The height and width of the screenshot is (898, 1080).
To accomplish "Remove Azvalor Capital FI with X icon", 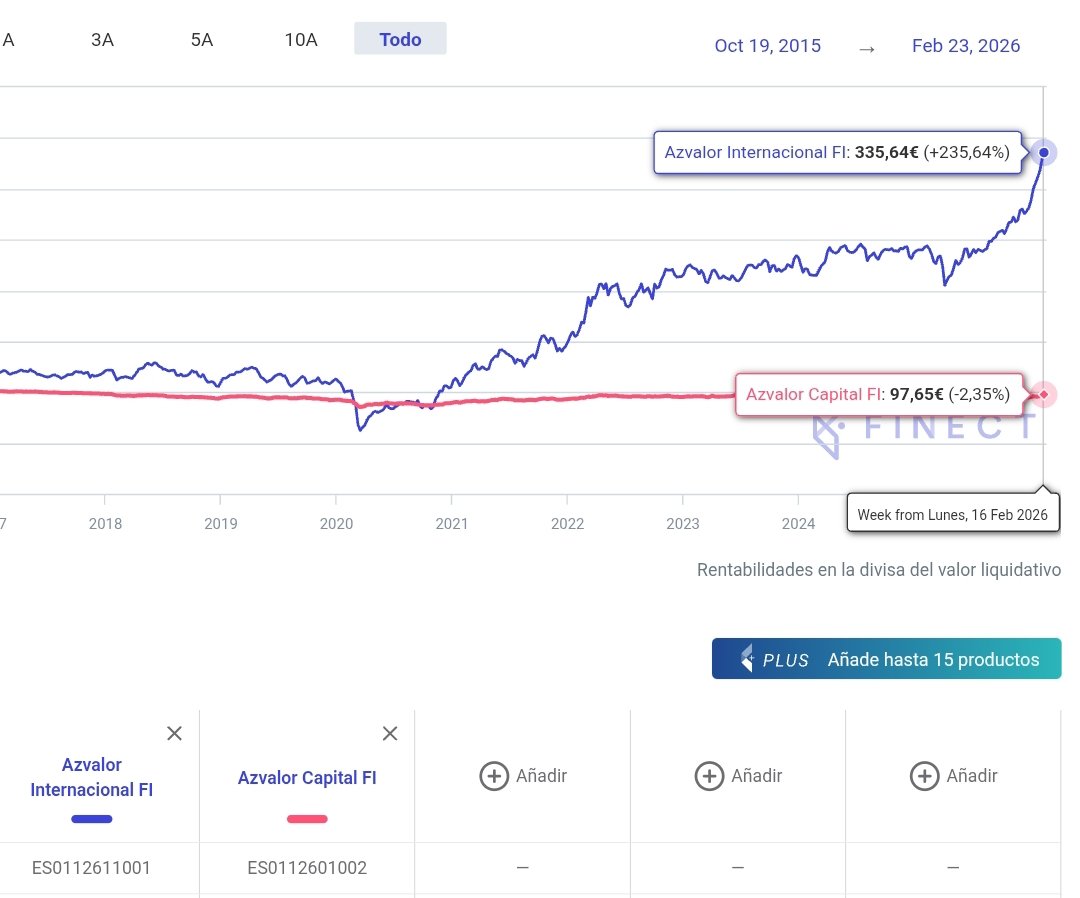I will (x=390, y=733).
